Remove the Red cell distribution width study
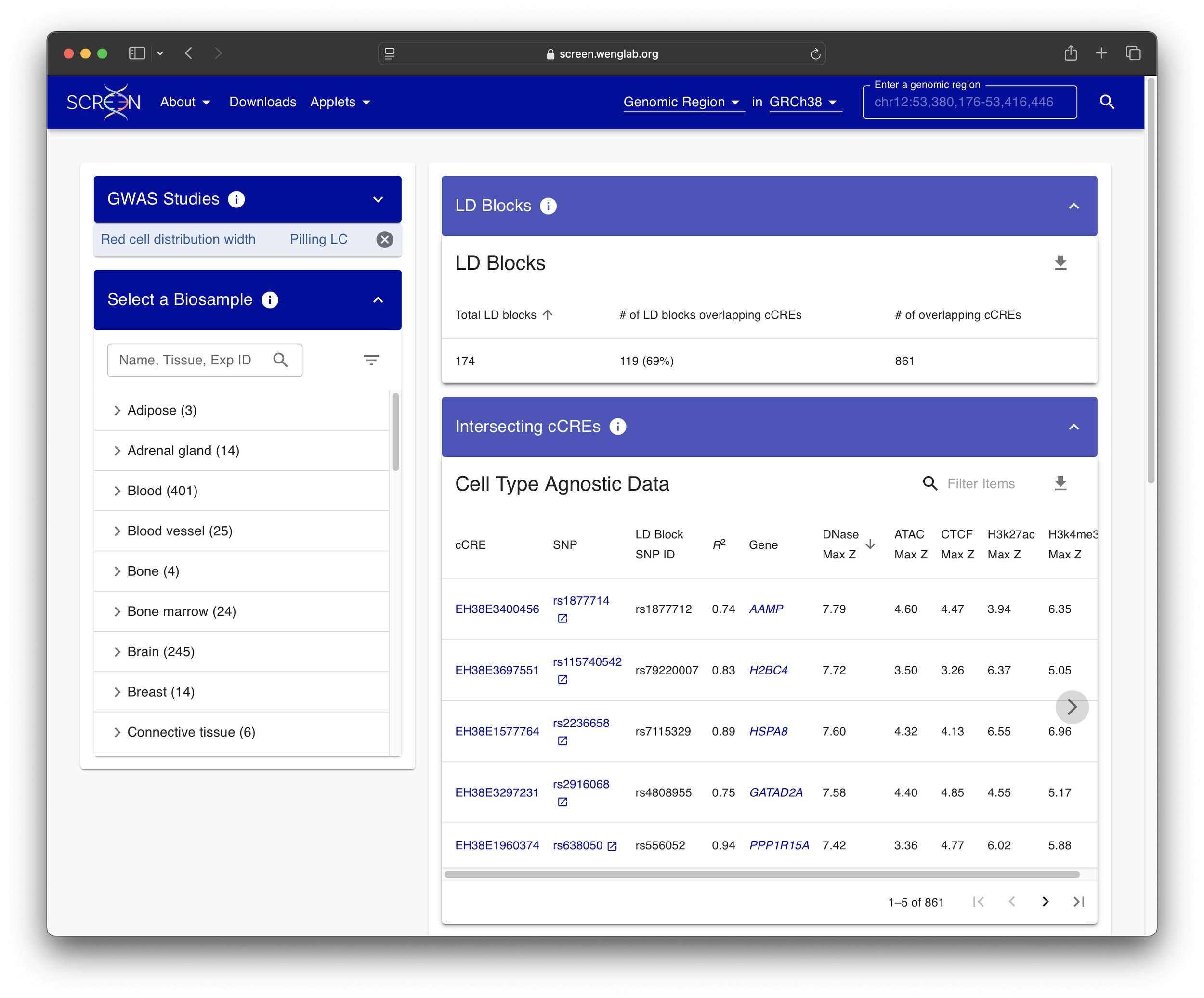The width and height of the screenshot is (1204, 998). point(385,240)
